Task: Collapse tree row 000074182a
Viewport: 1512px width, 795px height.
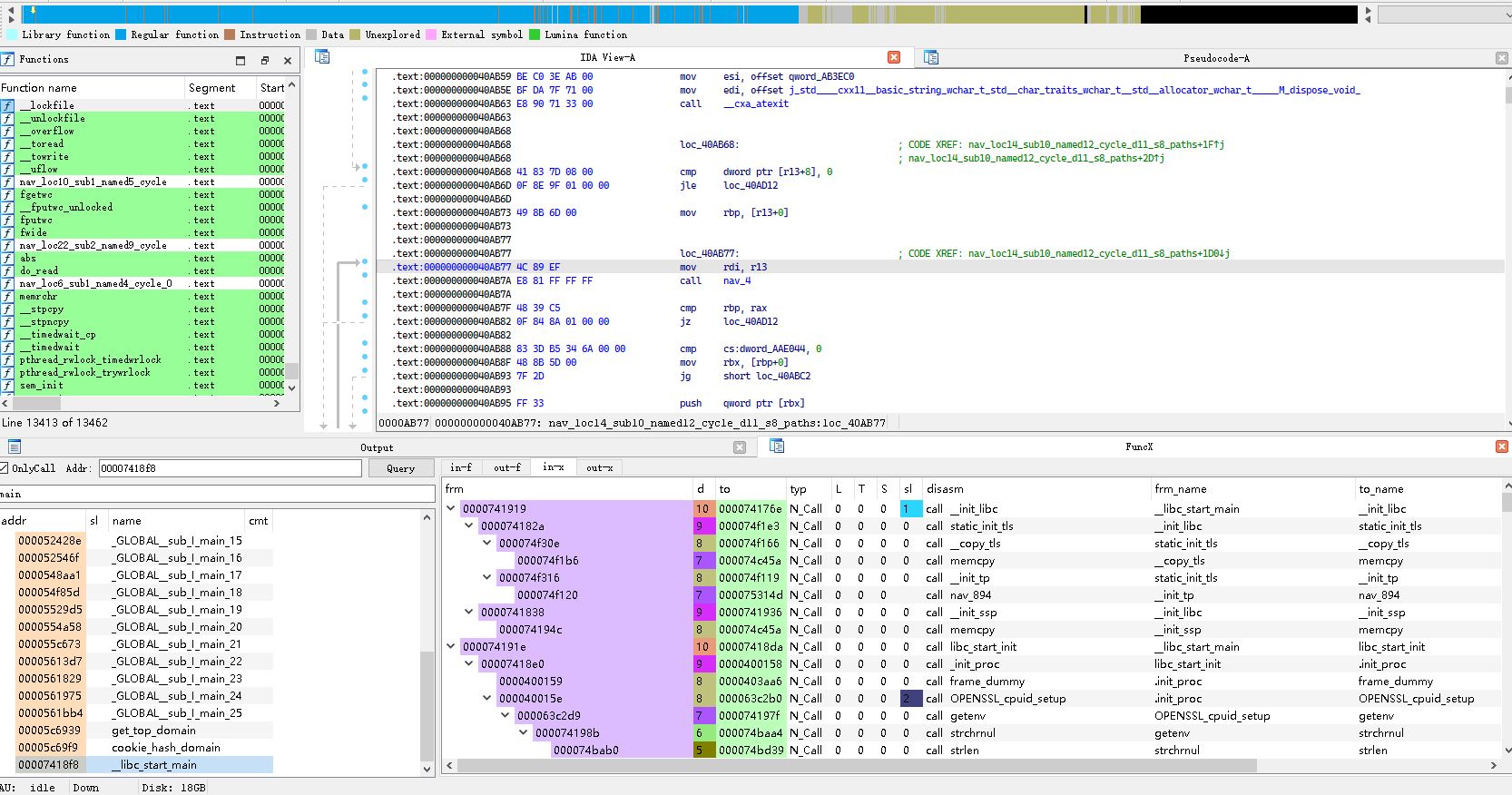Action: point(469,525)
